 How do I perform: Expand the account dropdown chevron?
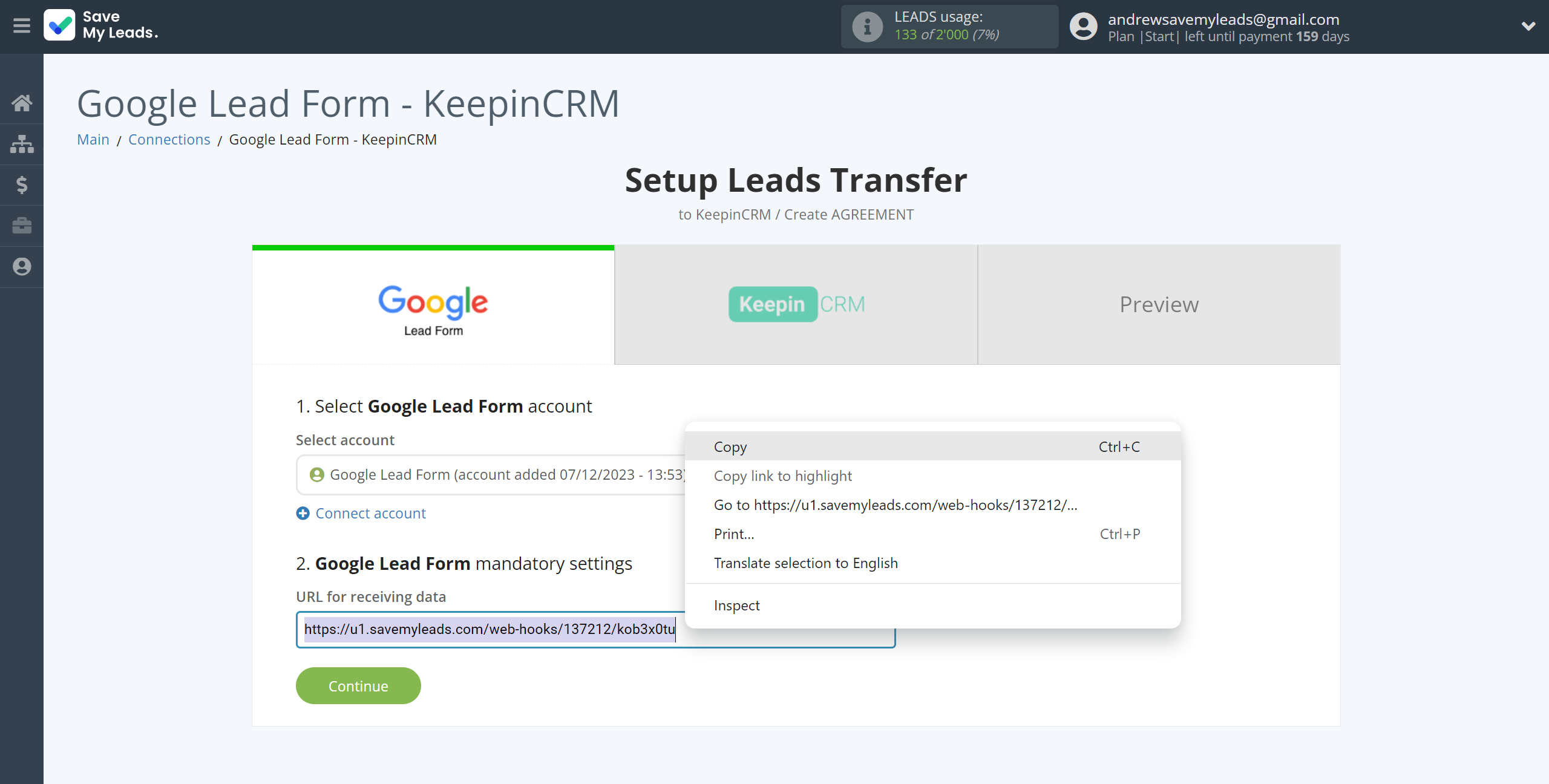tap(1528, 26)
